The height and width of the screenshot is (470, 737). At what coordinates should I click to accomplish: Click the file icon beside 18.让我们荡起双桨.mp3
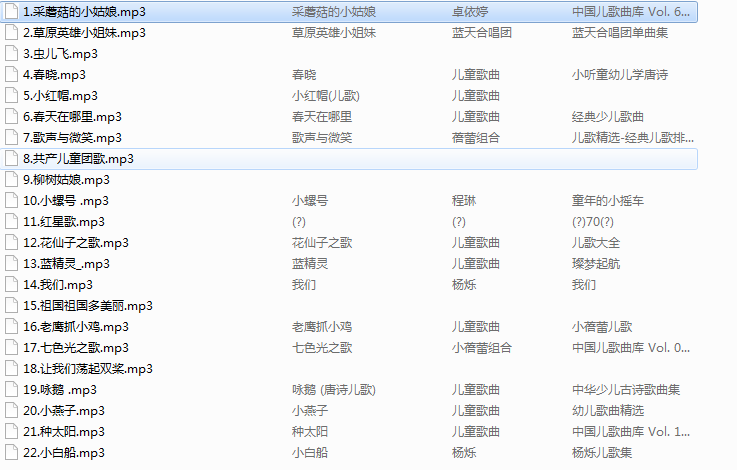pos(11,368)
